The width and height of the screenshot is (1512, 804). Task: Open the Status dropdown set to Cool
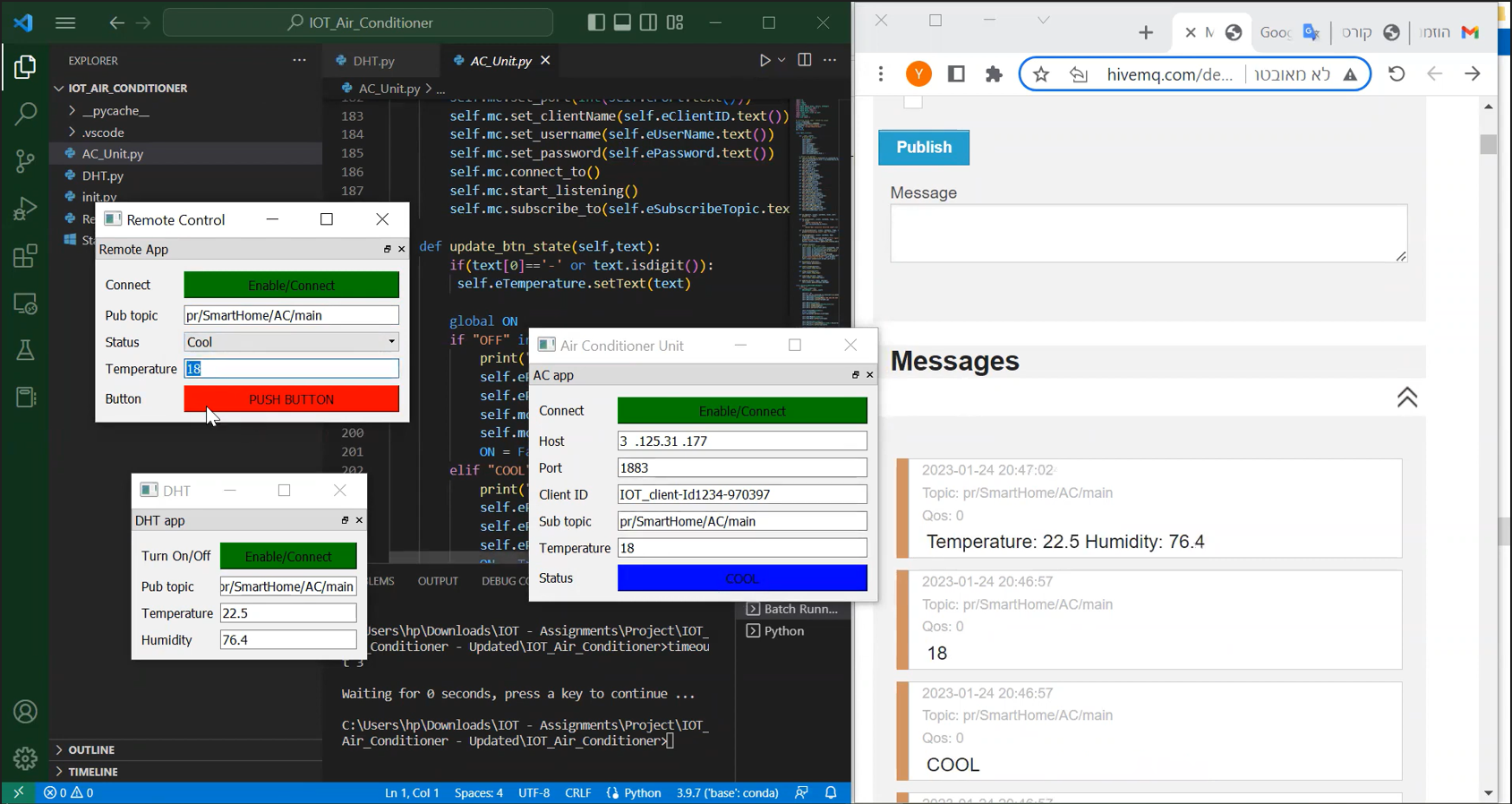coord(291,342)
